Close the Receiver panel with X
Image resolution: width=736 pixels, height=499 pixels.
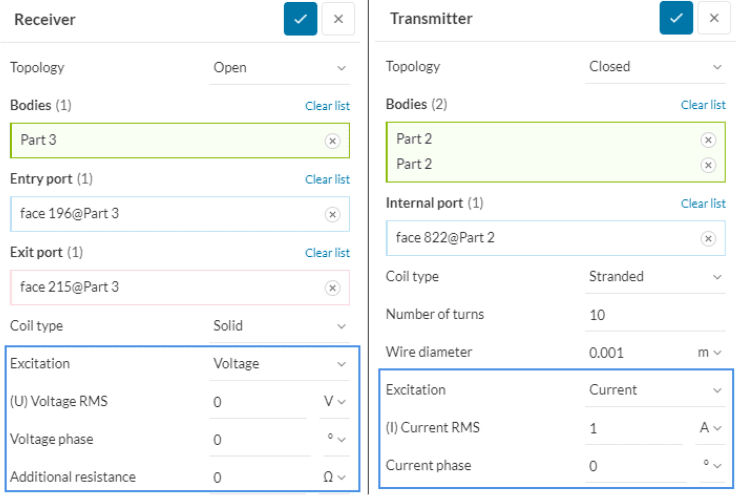[x=338, y=19]
